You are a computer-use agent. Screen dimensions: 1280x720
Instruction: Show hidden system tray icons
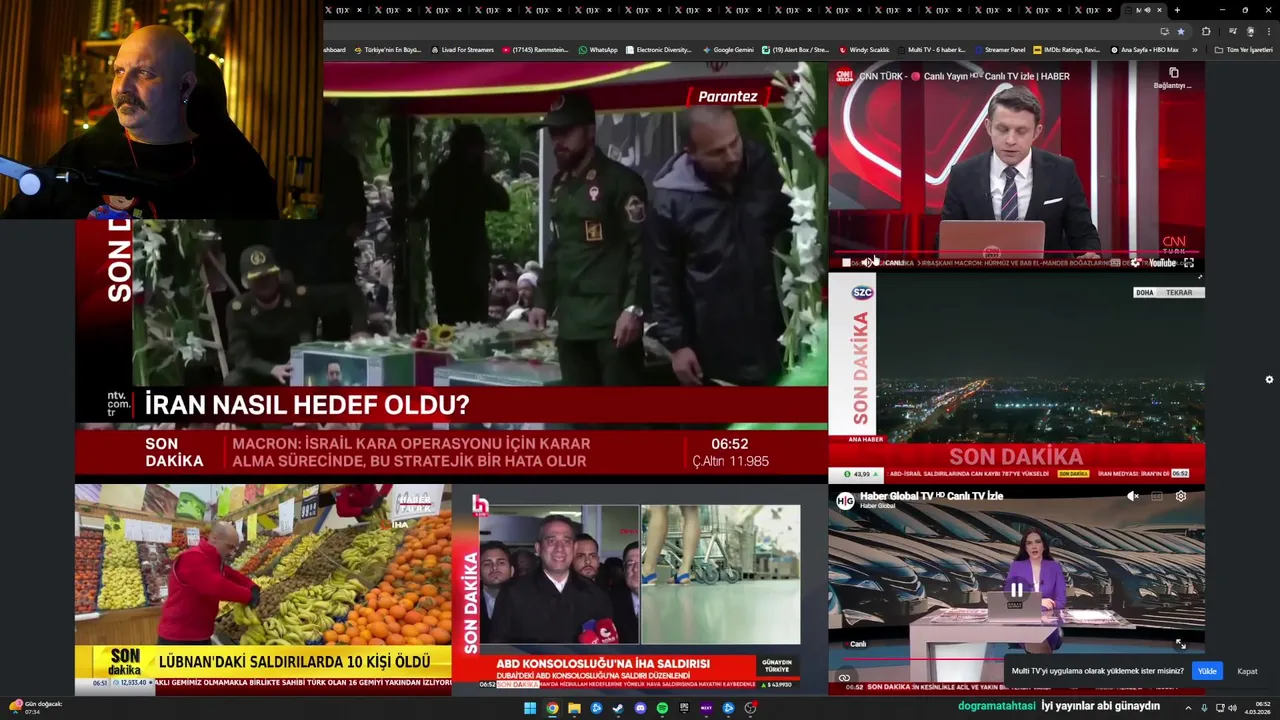1188,708
